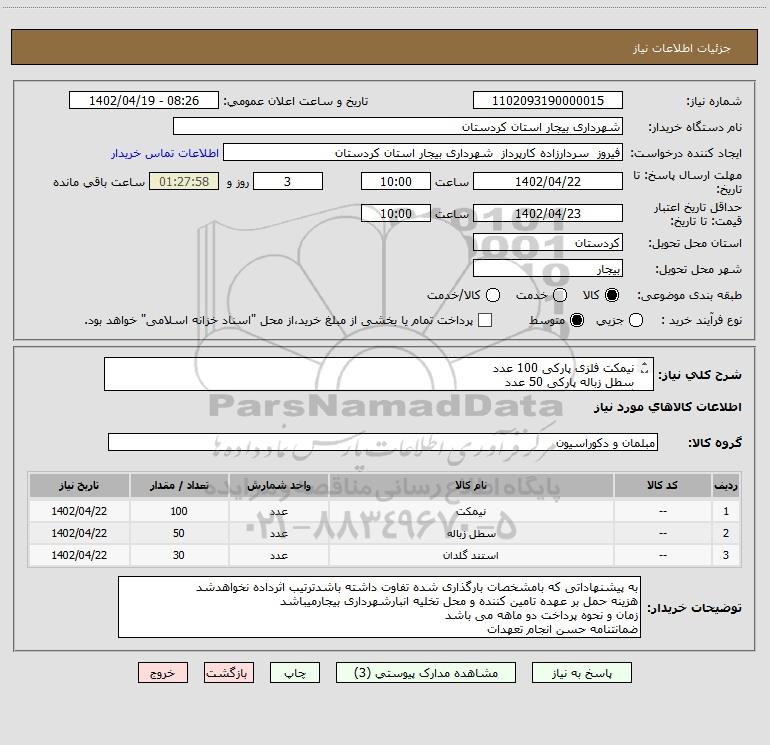Click the buyer organization name field
Viewport: 770px width, 745px height.
398,127
